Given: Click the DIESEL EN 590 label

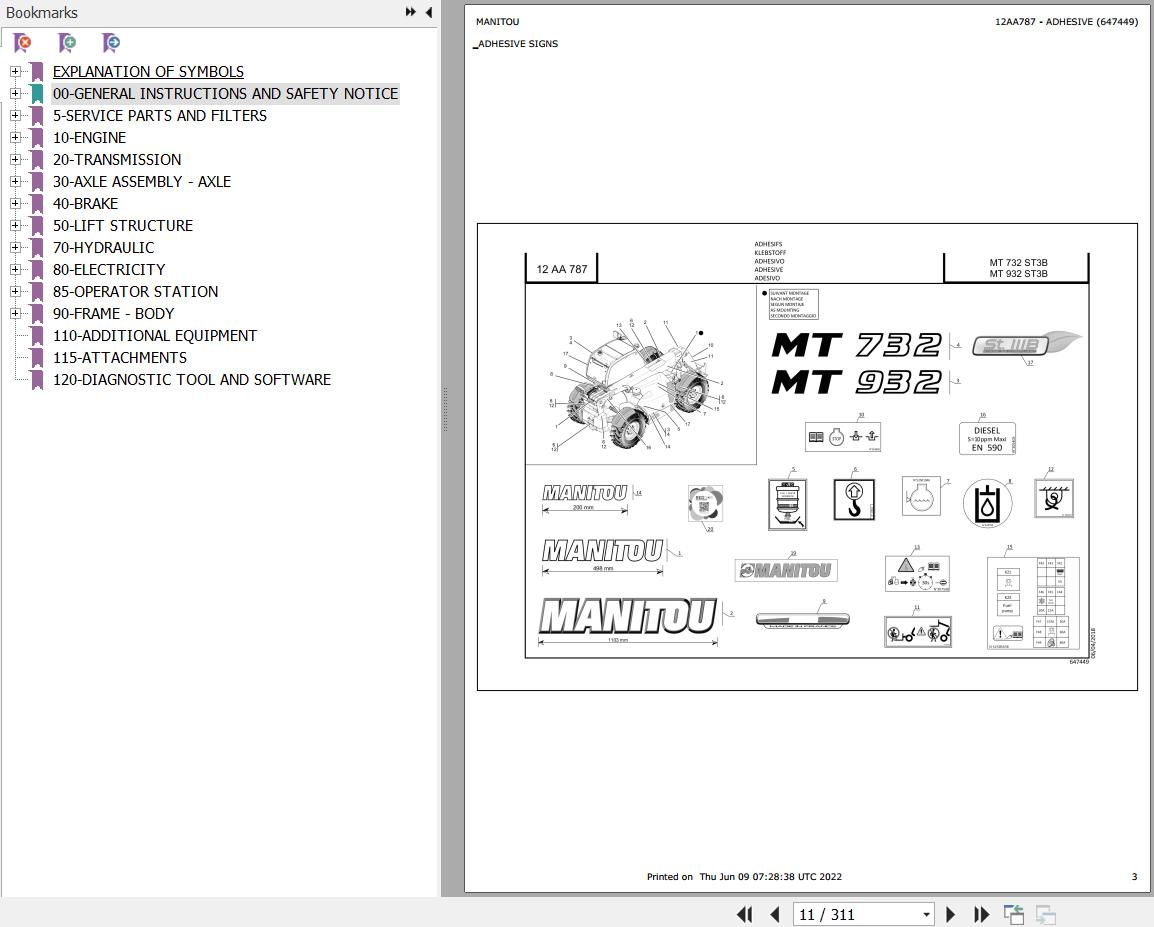Looking at the screenshot, I should 987,438.
